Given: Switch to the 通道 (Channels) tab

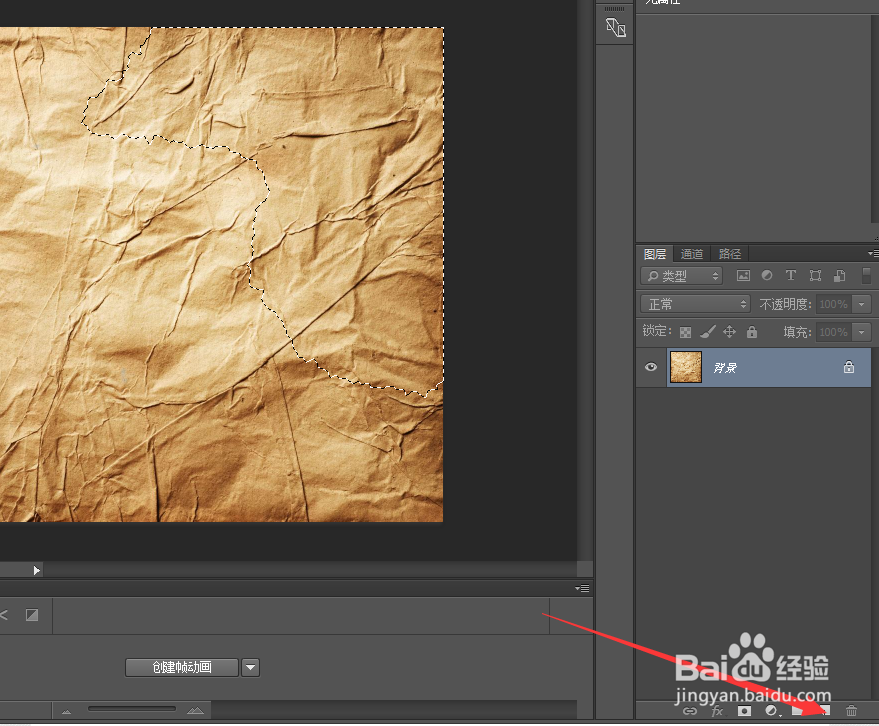Looking at the screenshot, I should point(691,254).
